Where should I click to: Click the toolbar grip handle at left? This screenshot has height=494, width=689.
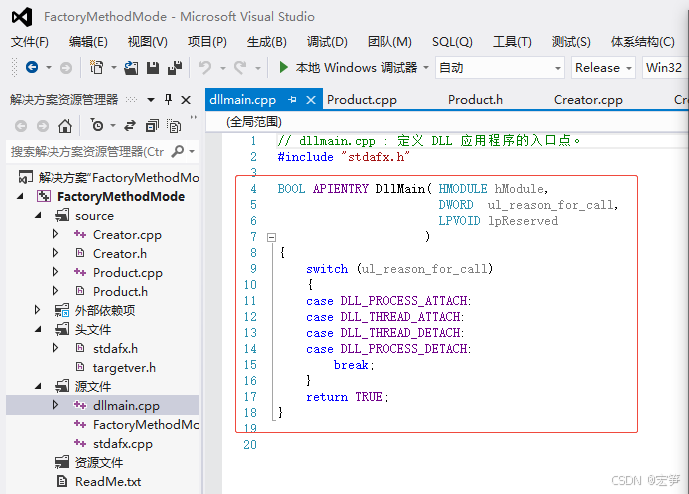[x=14, y=68]
